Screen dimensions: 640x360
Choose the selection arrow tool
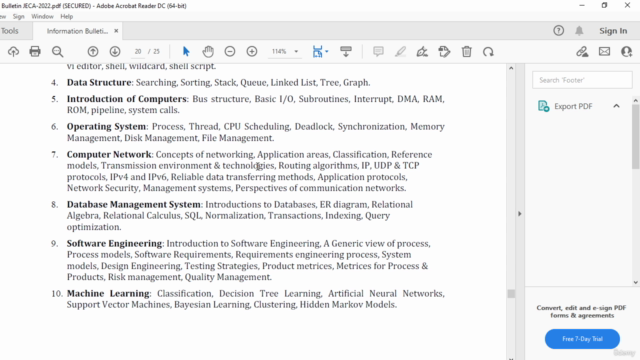186,51
